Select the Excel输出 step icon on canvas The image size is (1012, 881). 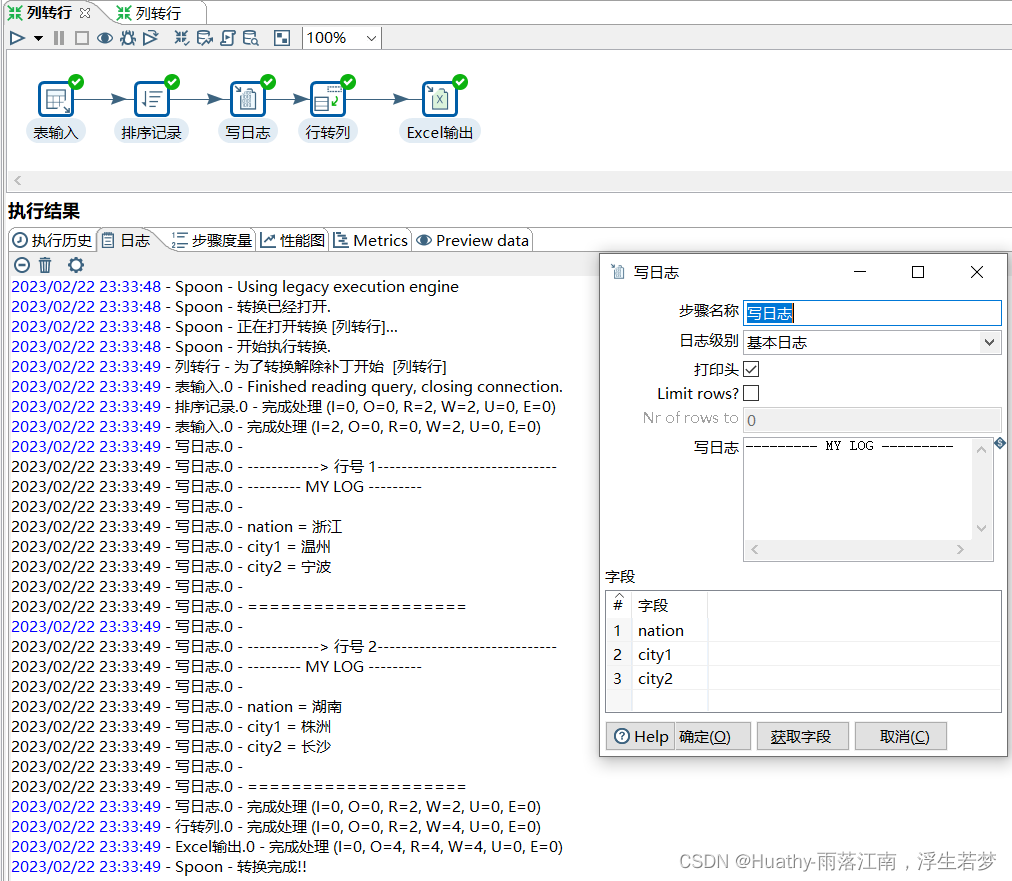[440, 99]
